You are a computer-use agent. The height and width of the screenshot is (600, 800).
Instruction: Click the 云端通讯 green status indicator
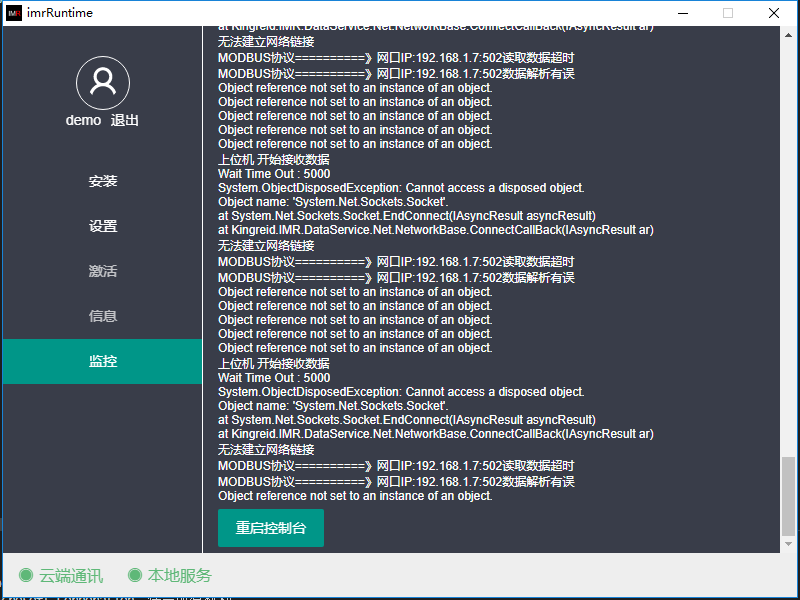coord(26,575)
